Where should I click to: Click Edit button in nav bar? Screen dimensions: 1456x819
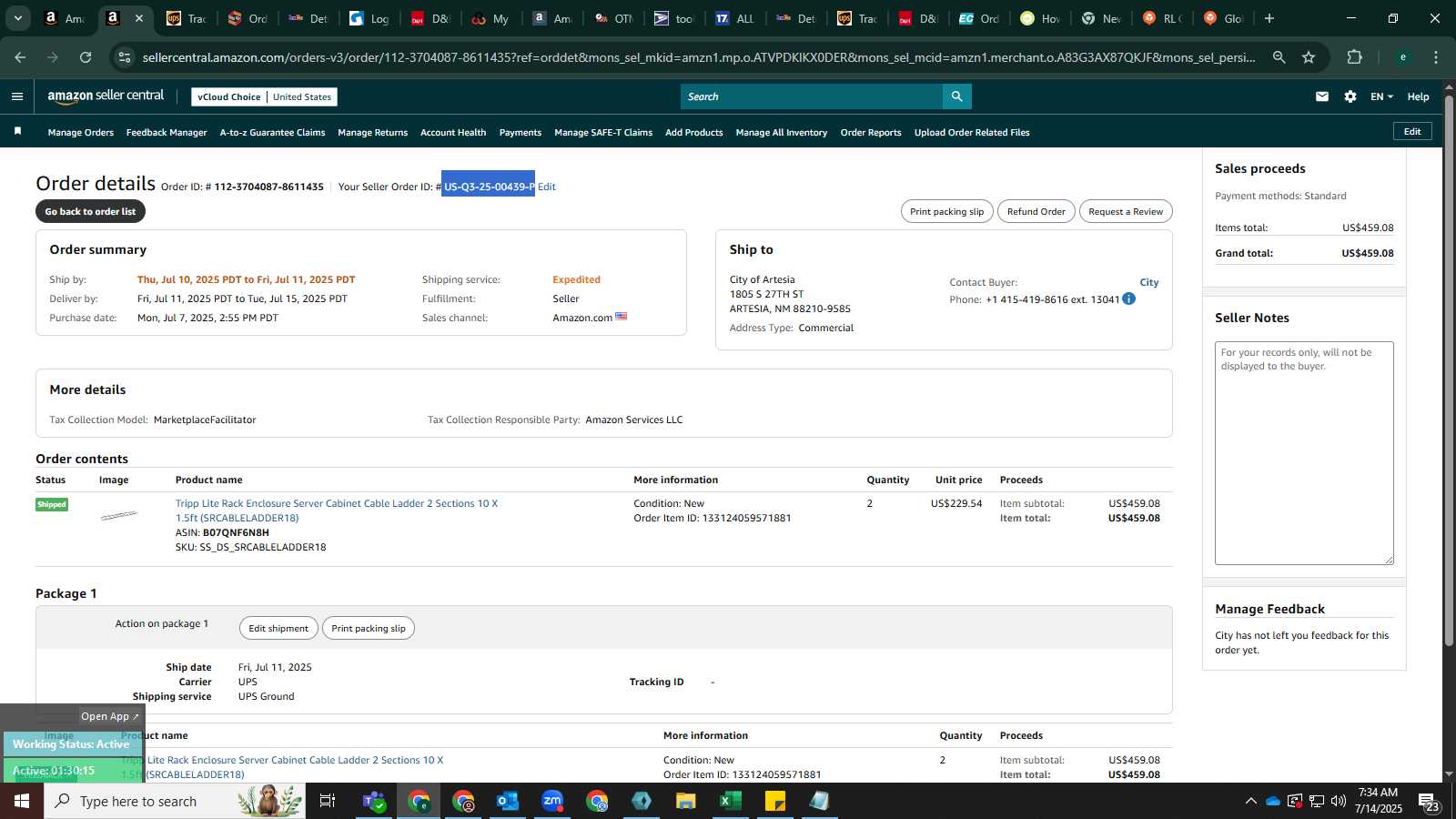1412,131
